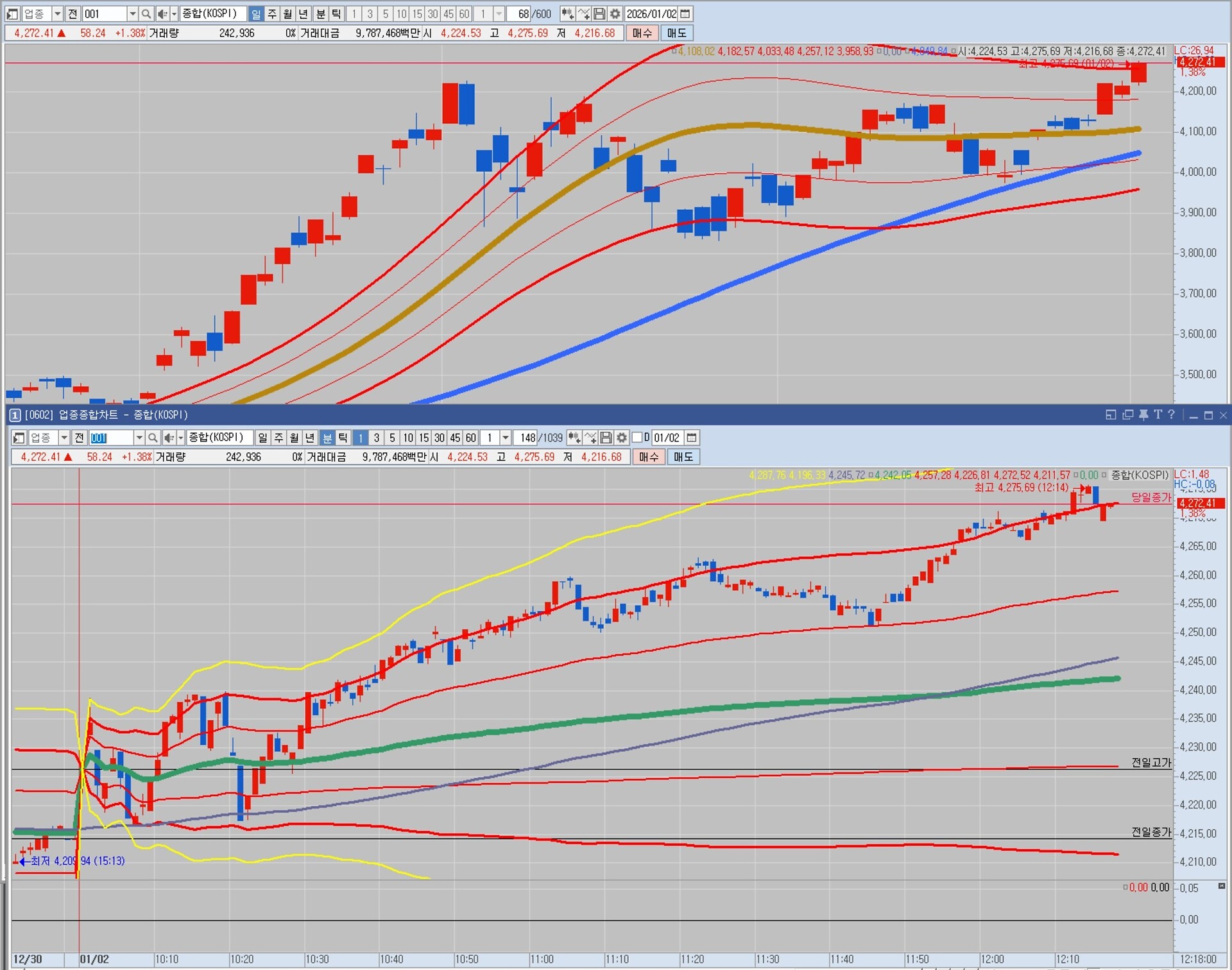Screen dimensions: 1232x970
Task: Open the calendar date picker beside 2026/01/02
Action: [685, 13]
